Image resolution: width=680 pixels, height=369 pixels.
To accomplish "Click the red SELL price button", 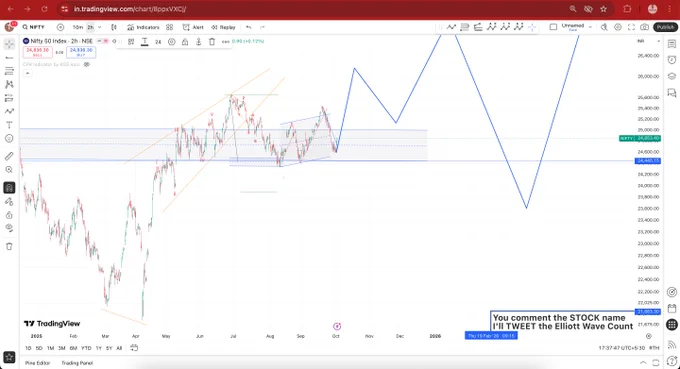I will pos(37,52).
